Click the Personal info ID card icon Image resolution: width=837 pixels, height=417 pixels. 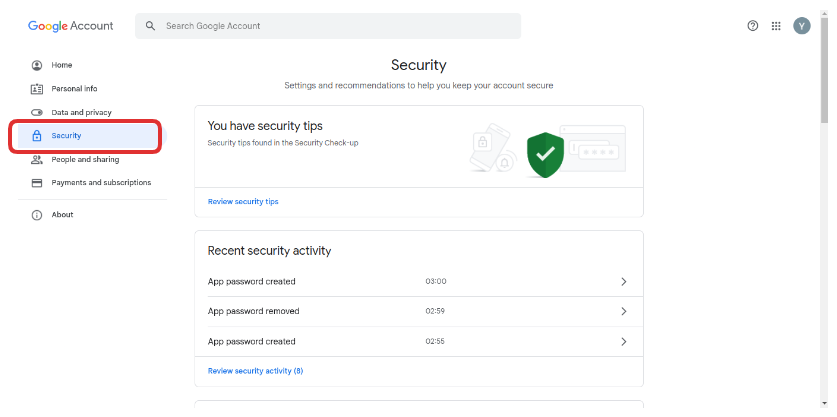[37, 89]
